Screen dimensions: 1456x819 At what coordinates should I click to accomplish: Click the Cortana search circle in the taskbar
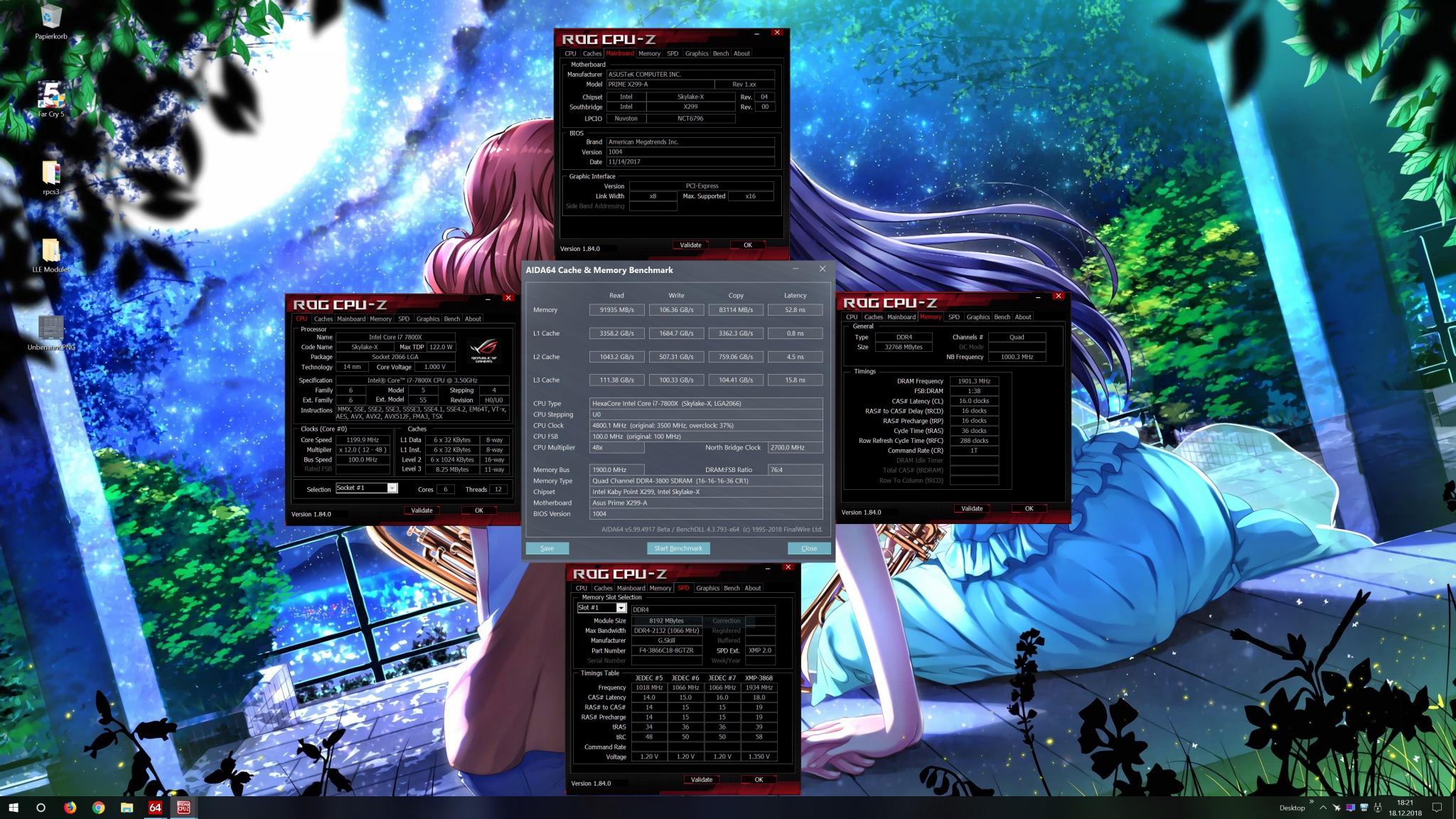point(41,807)
